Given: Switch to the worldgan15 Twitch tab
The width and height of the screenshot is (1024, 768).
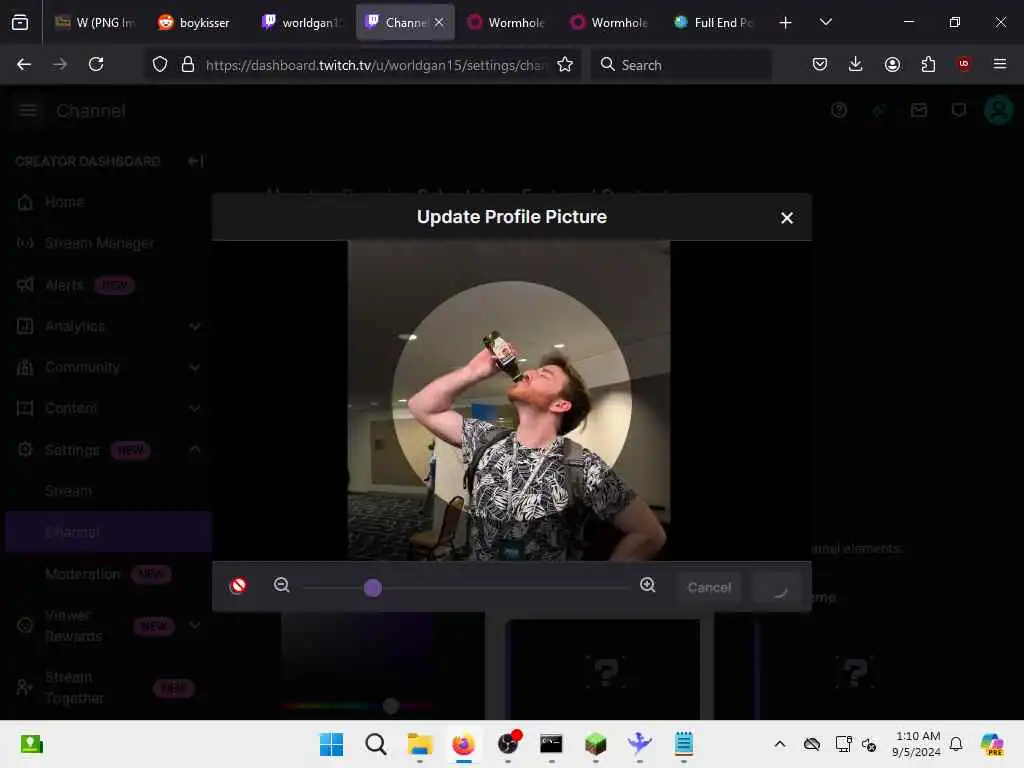Looking at the screenshot, I should click(301, 22).
